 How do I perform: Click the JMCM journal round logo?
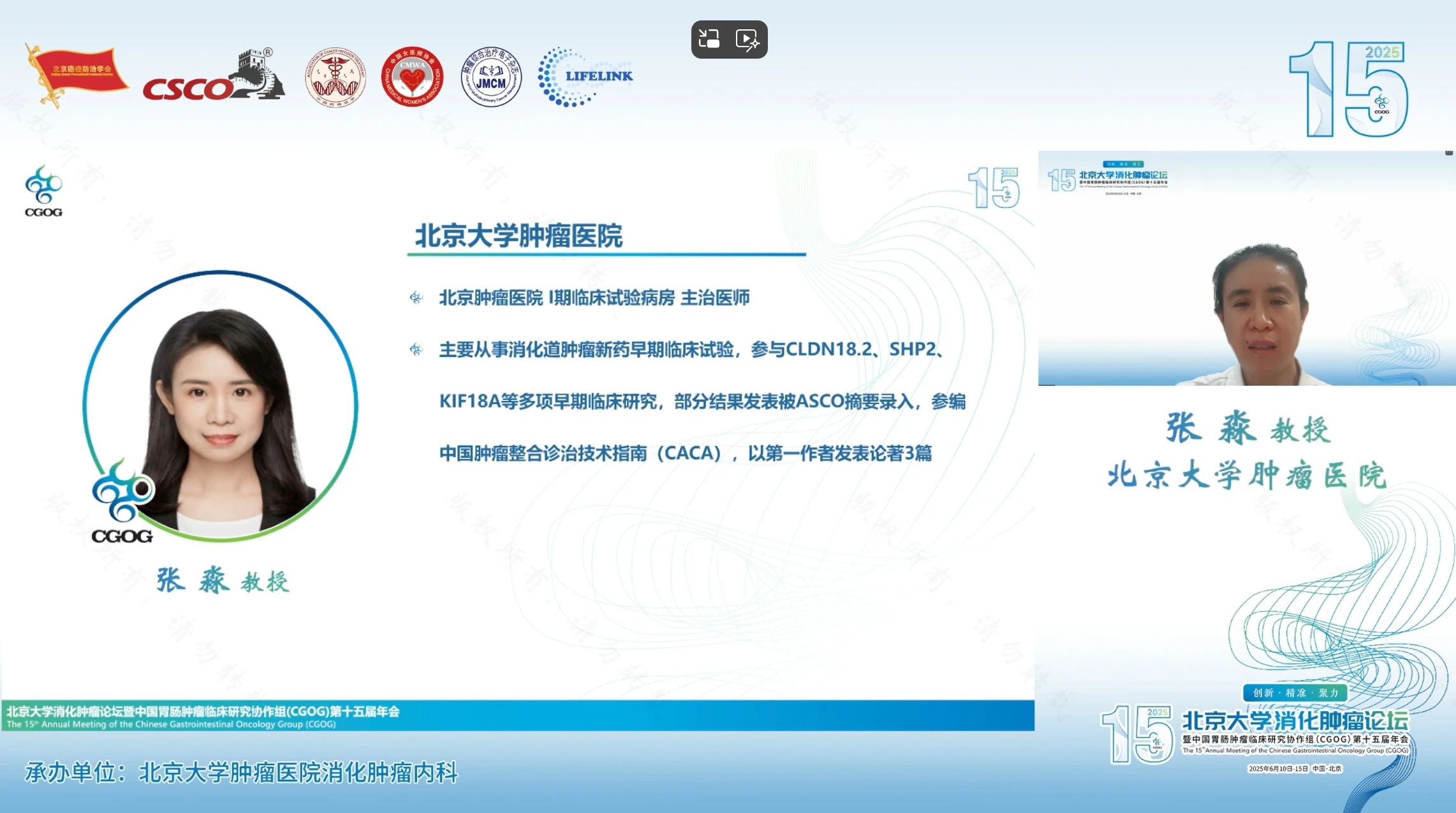click(x=491, y=77)
